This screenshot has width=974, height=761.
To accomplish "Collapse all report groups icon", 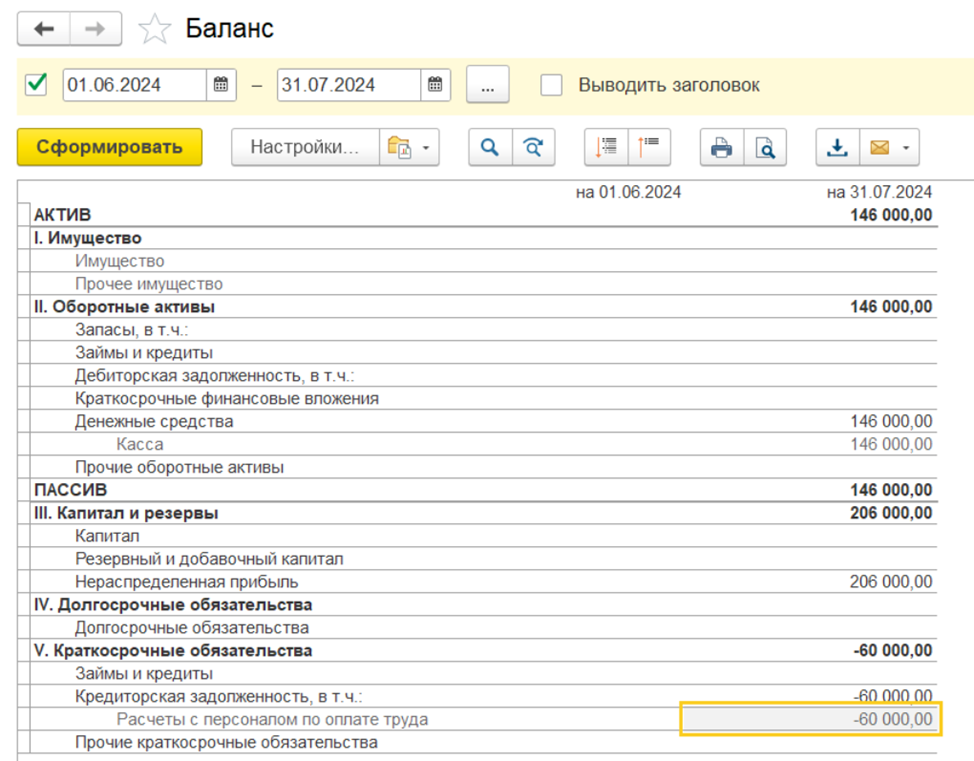I will pyautogui.click(x=649, y=148).
